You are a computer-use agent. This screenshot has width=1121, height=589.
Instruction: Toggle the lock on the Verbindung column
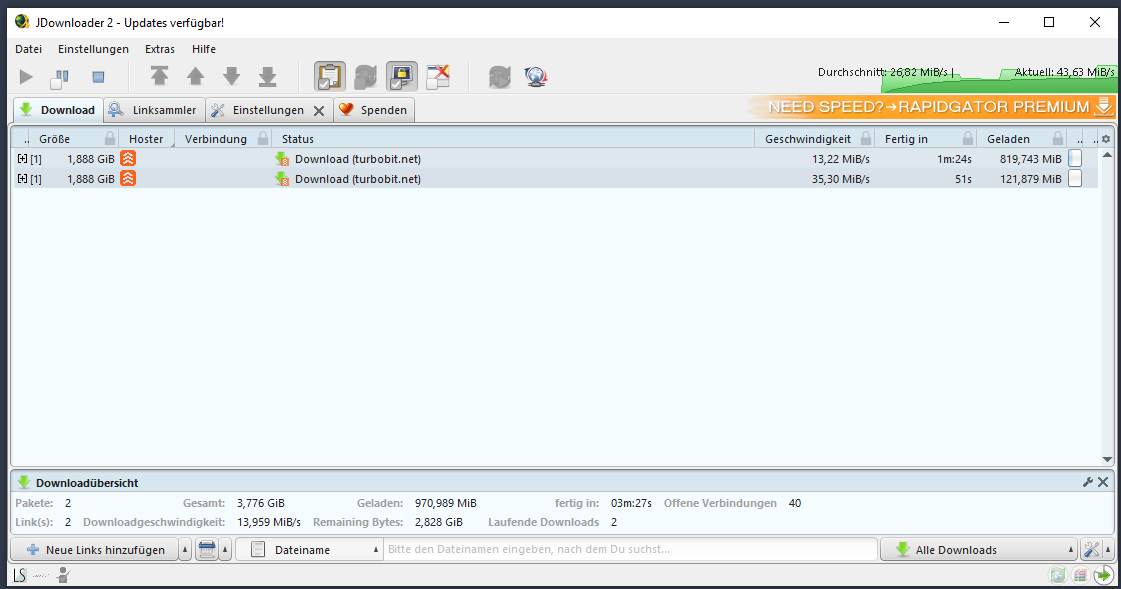coord(263,139)
